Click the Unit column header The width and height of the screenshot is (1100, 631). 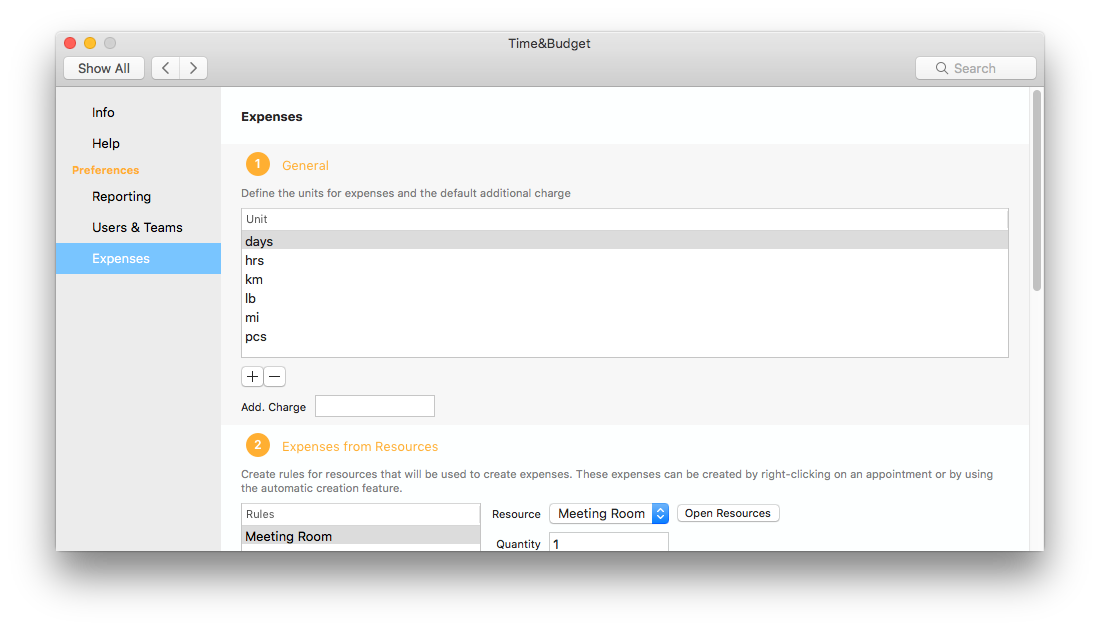pos(624,219)
